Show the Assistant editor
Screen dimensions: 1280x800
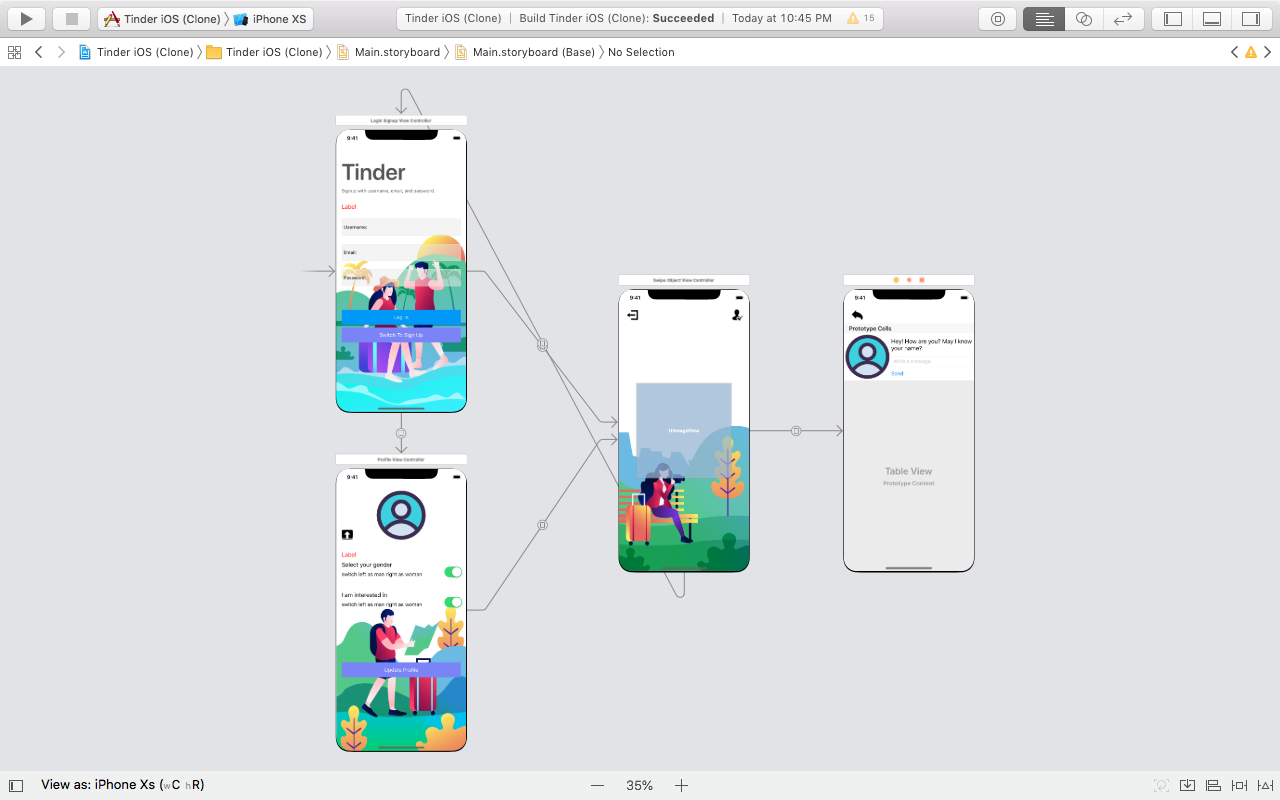point(1083,18)
